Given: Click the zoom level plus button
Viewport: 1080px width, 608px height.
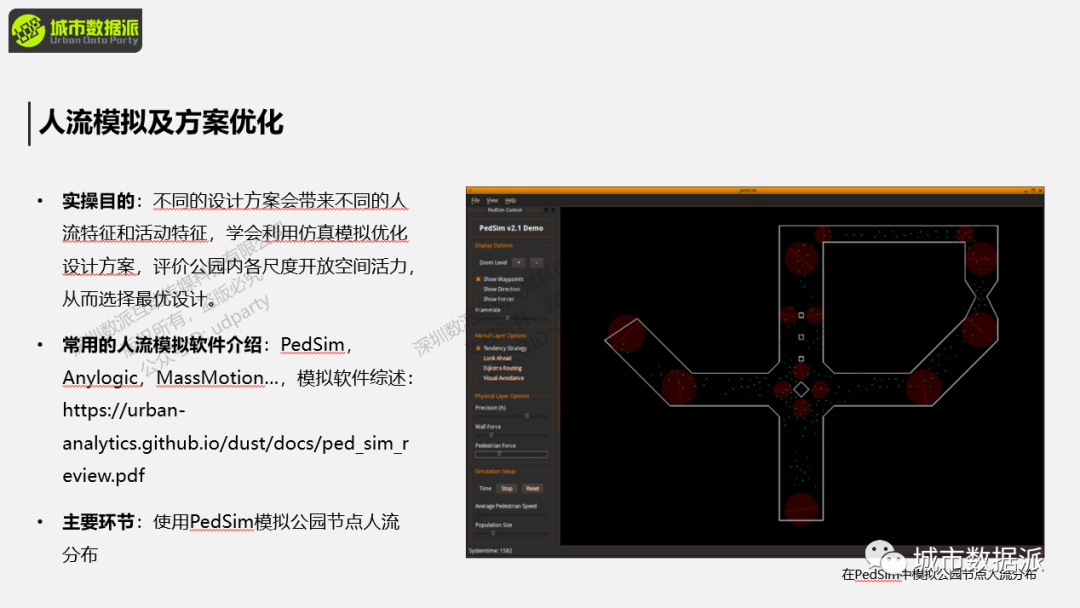Looking at the screenshot, I should [x=519, y=262].
